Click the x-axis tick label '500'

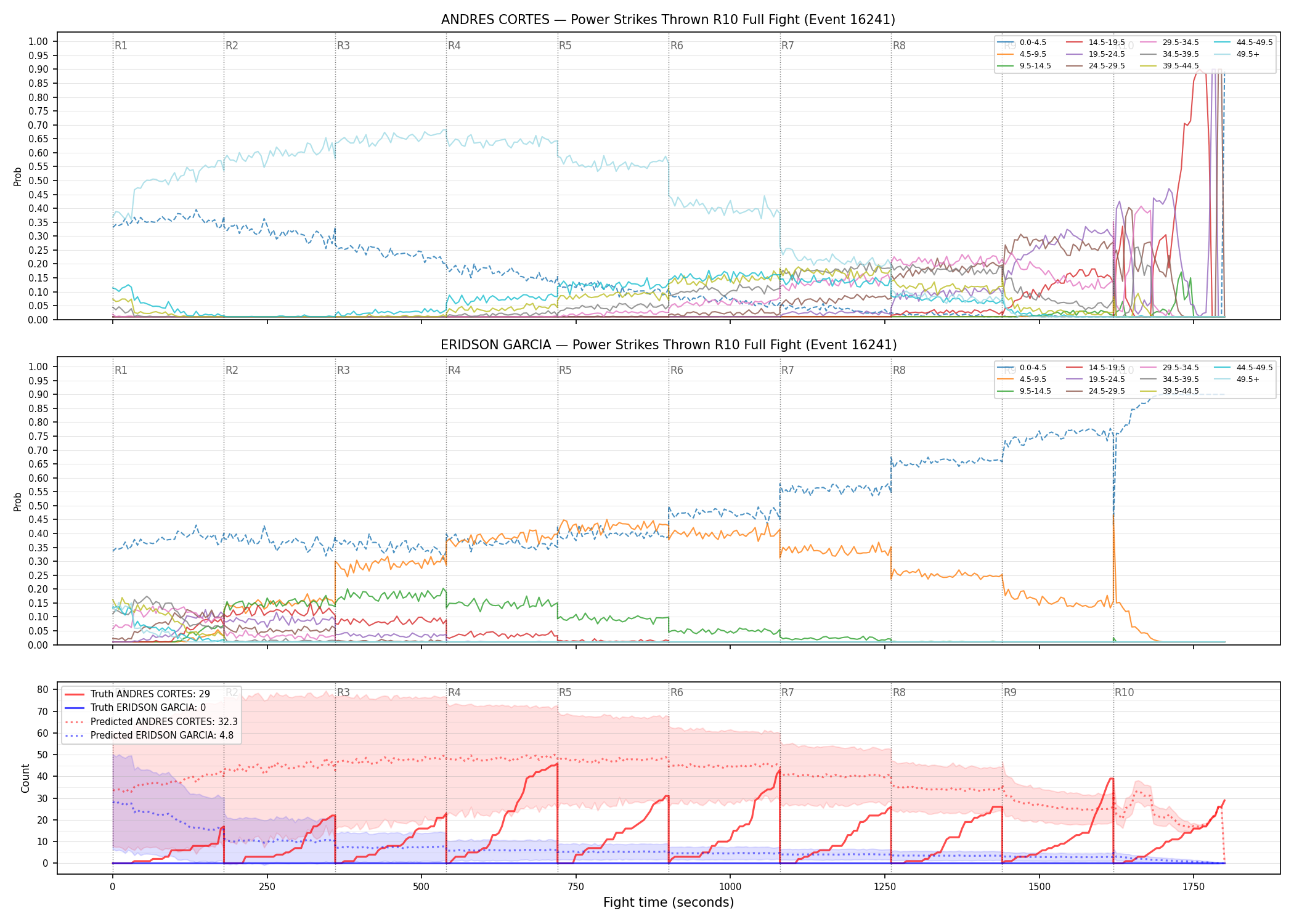pyautogui.click(x=421, y=887)
